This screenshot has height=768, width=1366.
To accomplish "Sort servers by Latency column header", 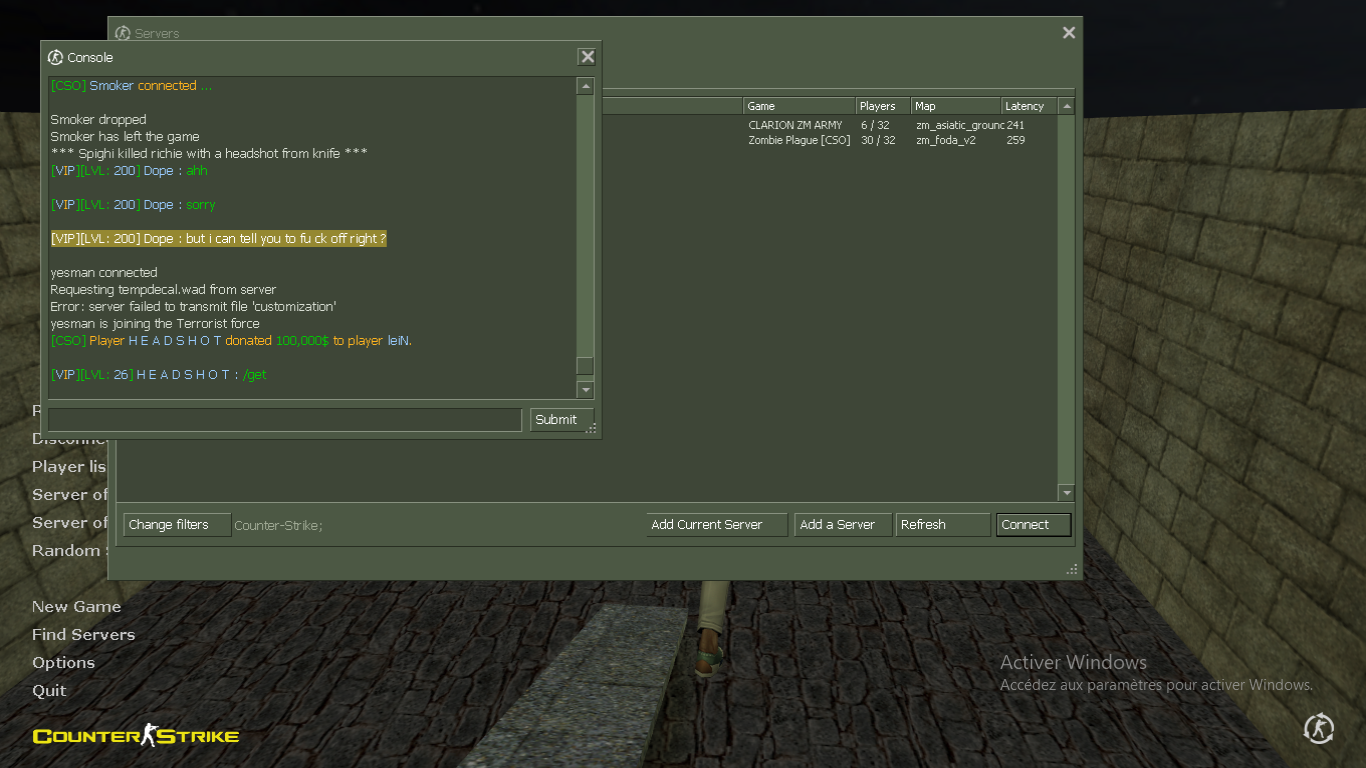I will tap(1029, 106).
